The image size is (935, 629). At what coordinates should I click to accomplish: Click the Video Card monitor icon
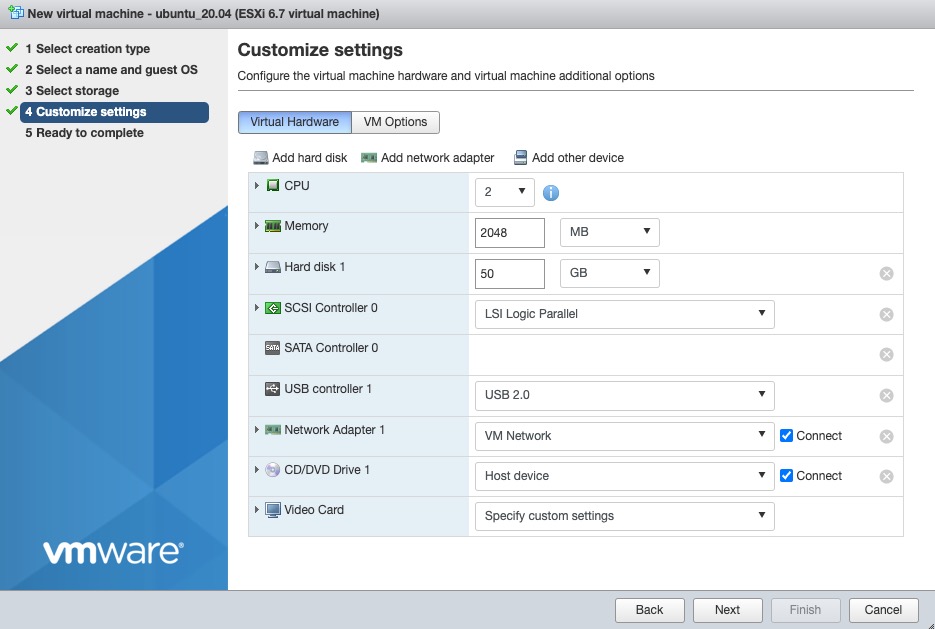point(273,510)
